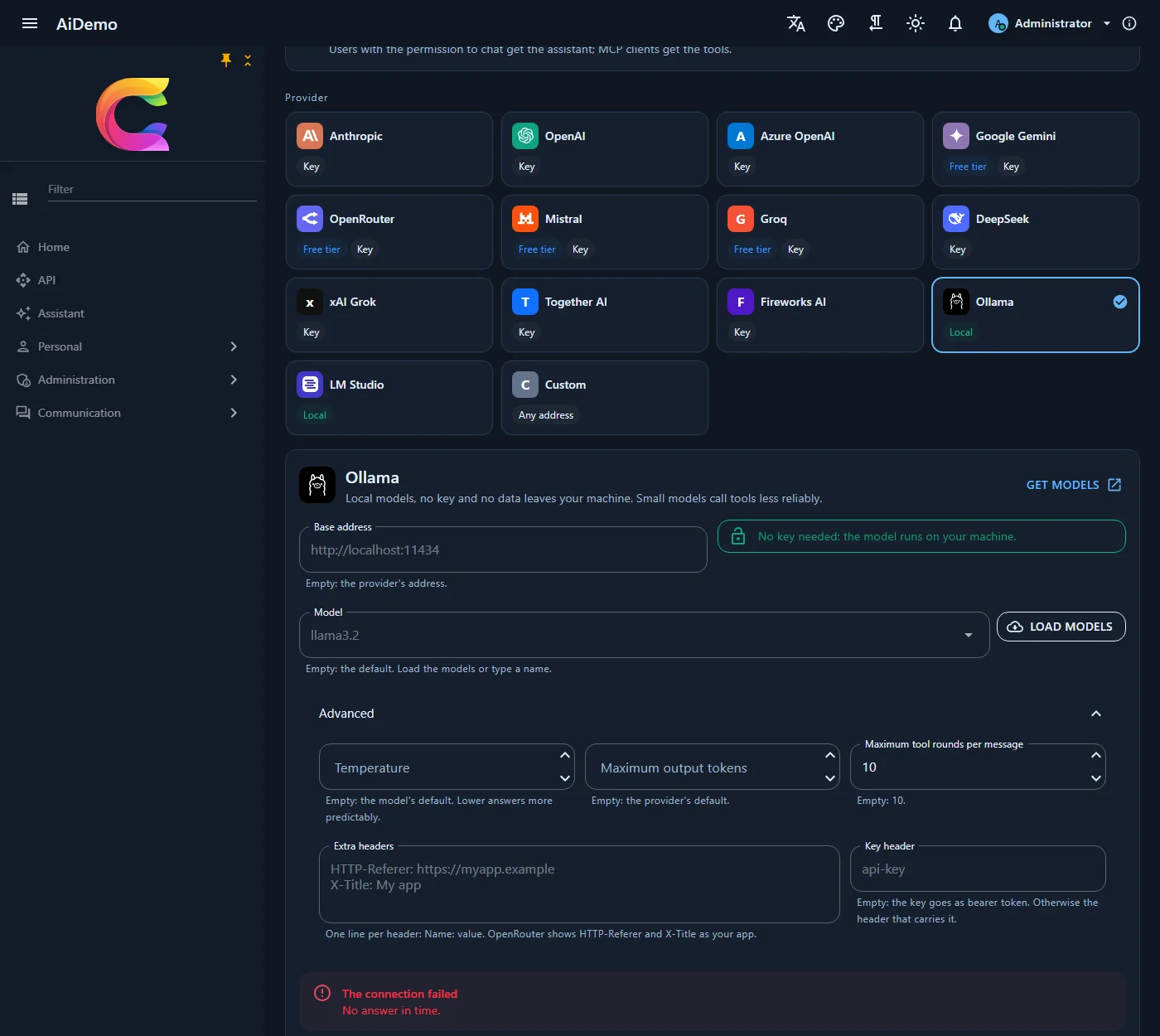Increase Temperature with up arrow
1160x1036 pixels.
click(565, 755)
